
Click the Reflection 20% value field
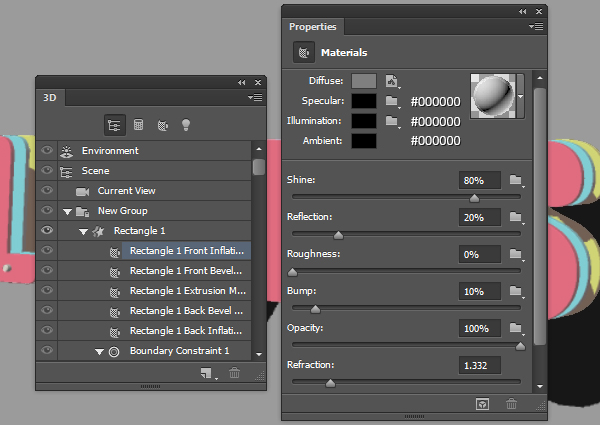[480, 217]
